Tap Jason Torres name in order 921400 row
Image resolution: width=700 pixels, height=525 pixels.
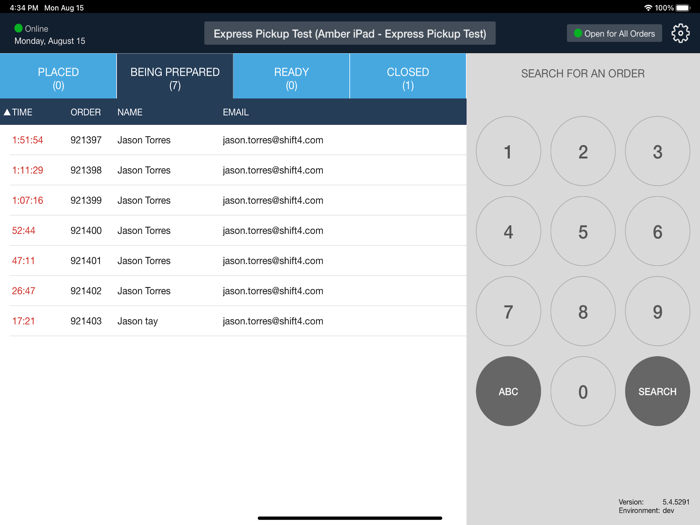click(144, 230)
